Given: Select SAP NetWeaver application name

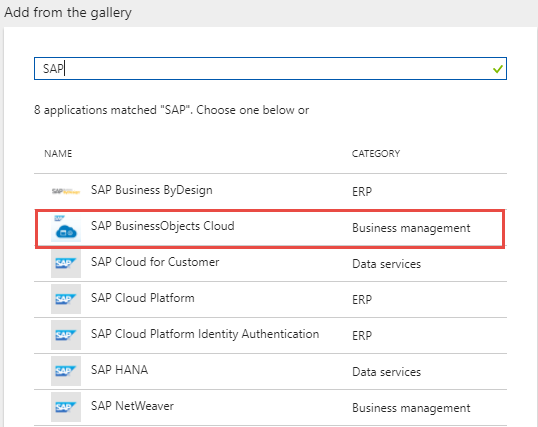Looking at the screenshot, I should tap(132, 406).
